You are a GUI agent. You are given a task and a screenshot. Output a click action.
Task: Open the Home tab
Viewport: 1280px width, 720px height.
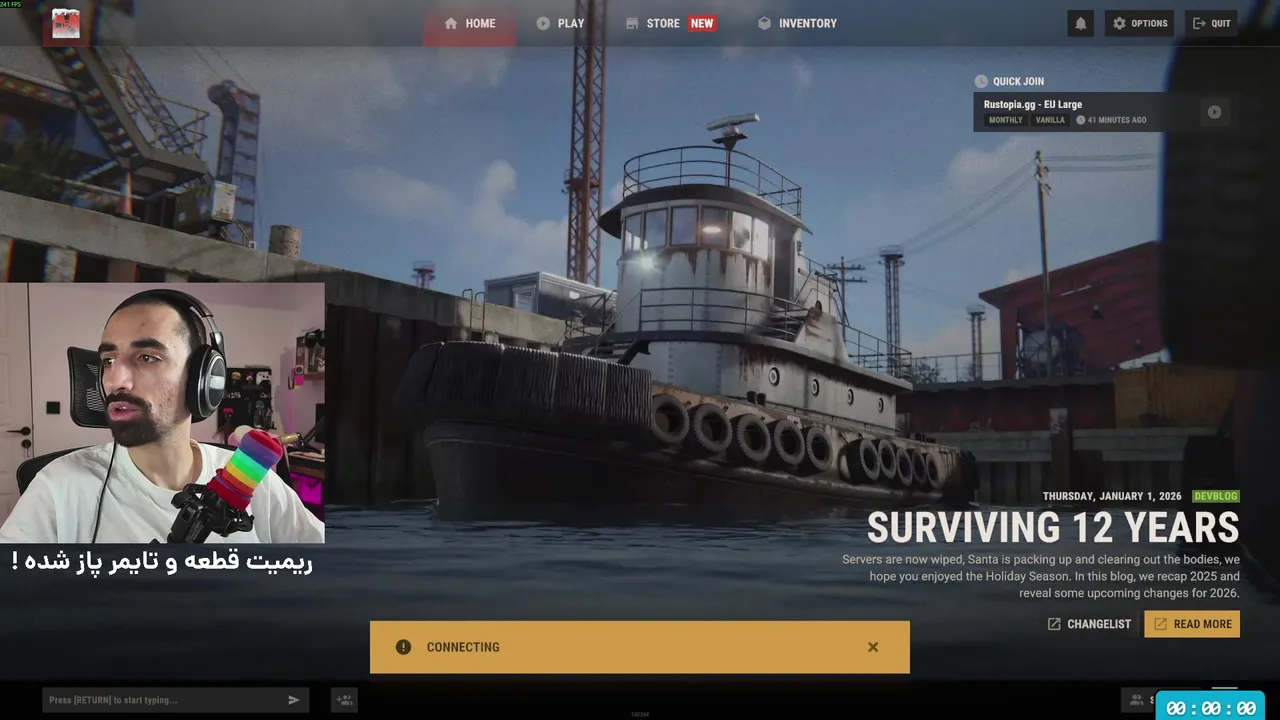point(469,23)
